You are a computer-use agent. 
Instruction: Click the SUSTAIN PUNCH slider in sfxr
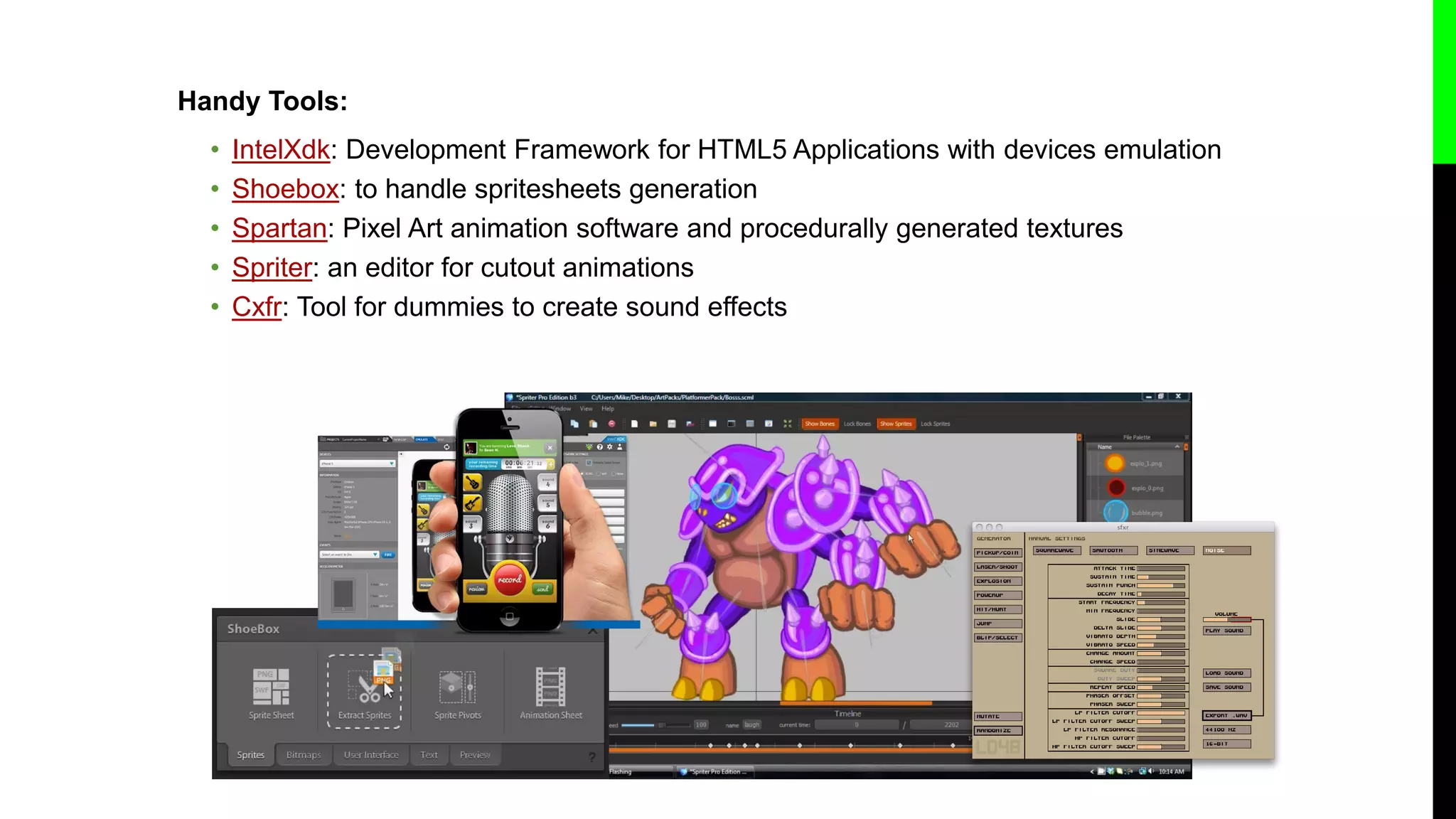pyautogui.click(x=1161, y=586)
